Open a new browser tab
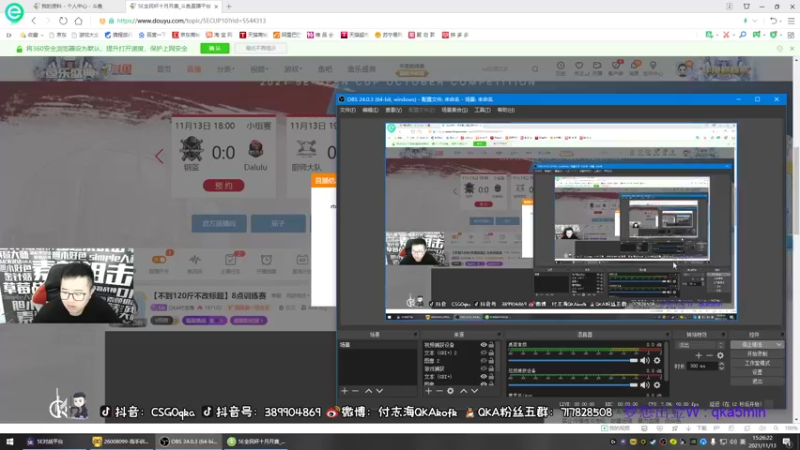This screenshot has width=800, height=450. [229, 7]
